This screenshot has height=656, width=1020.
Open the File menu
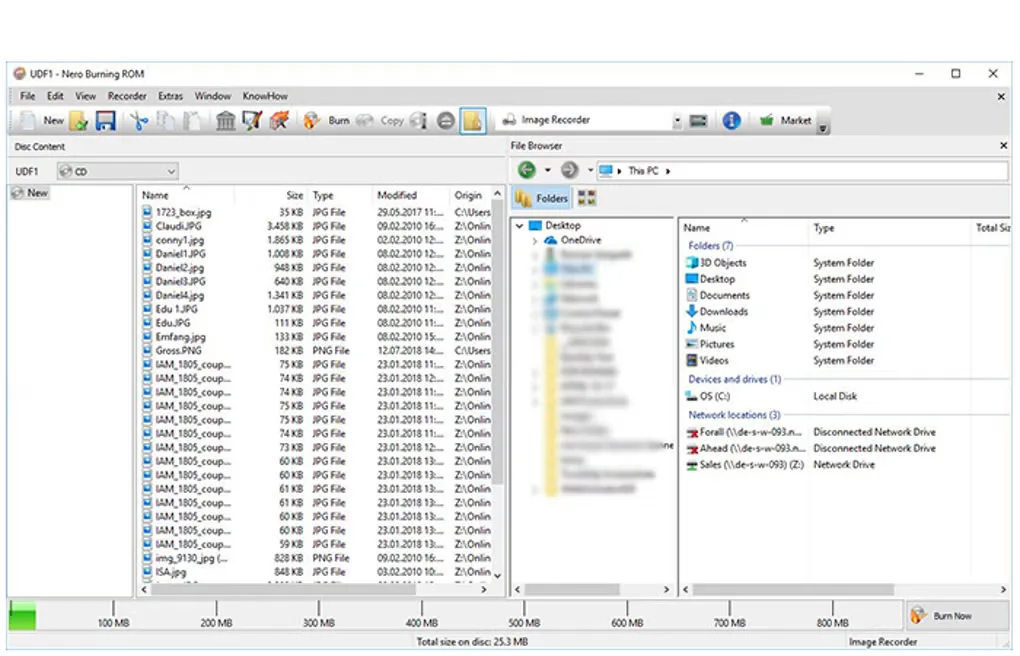coord(27,96)
